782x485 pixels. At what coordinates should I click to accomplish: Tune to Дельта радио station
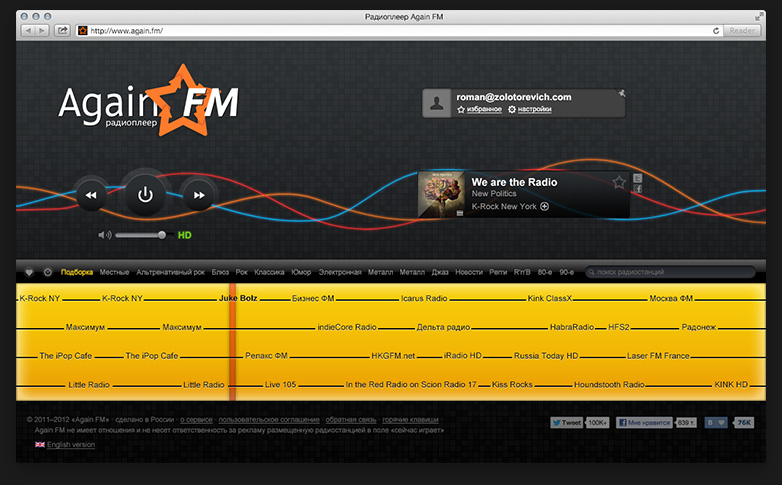coord(443,327)
